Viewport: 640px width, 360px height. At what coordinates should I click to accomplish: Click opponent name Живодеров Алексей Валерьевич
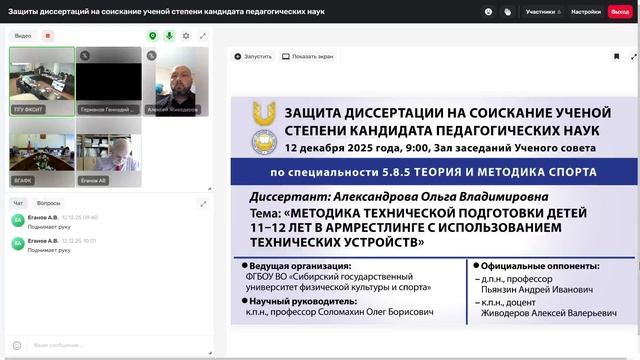tap(549, 313)
